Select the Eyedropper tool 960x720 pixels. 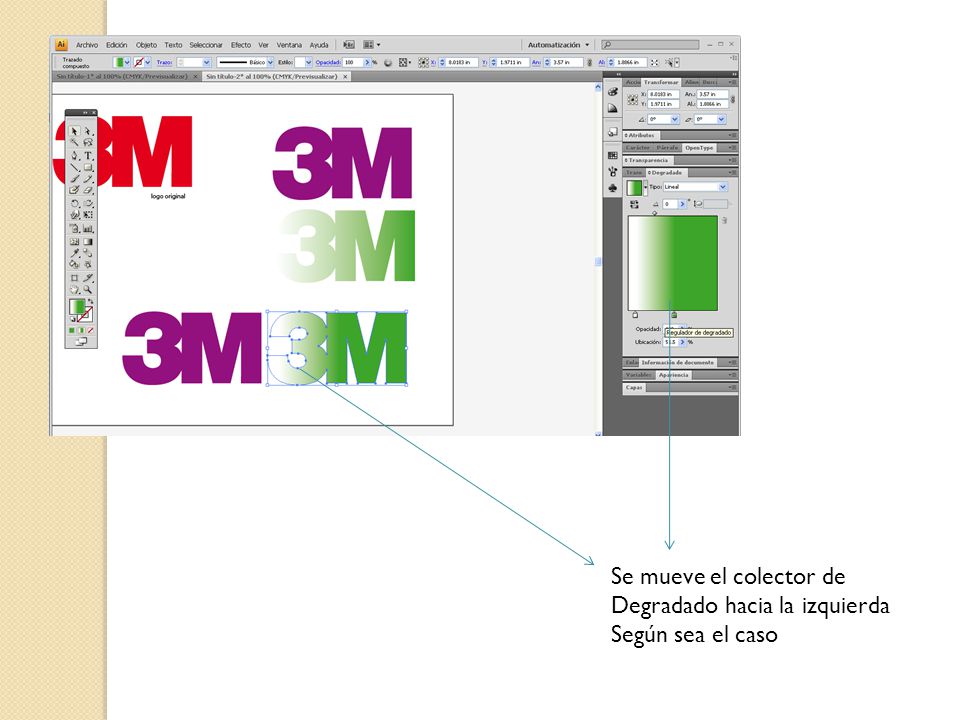(x=74, y=253)
